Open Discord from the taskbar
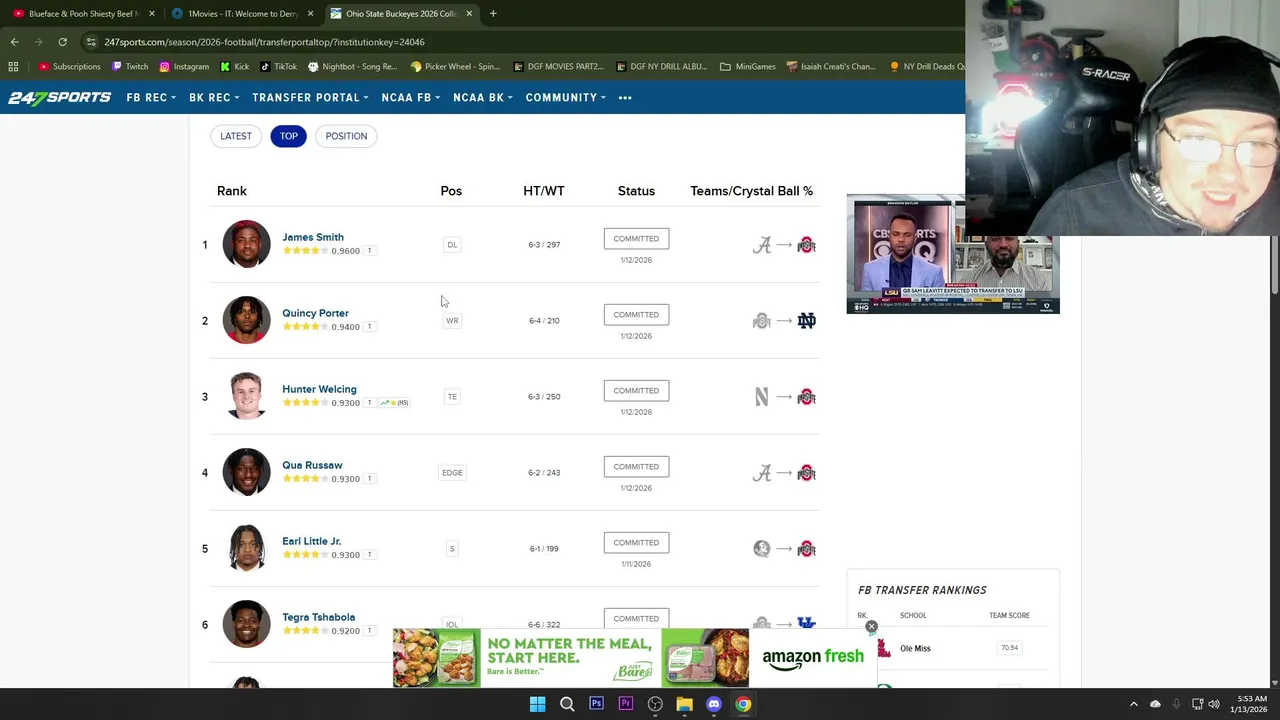 713,704
